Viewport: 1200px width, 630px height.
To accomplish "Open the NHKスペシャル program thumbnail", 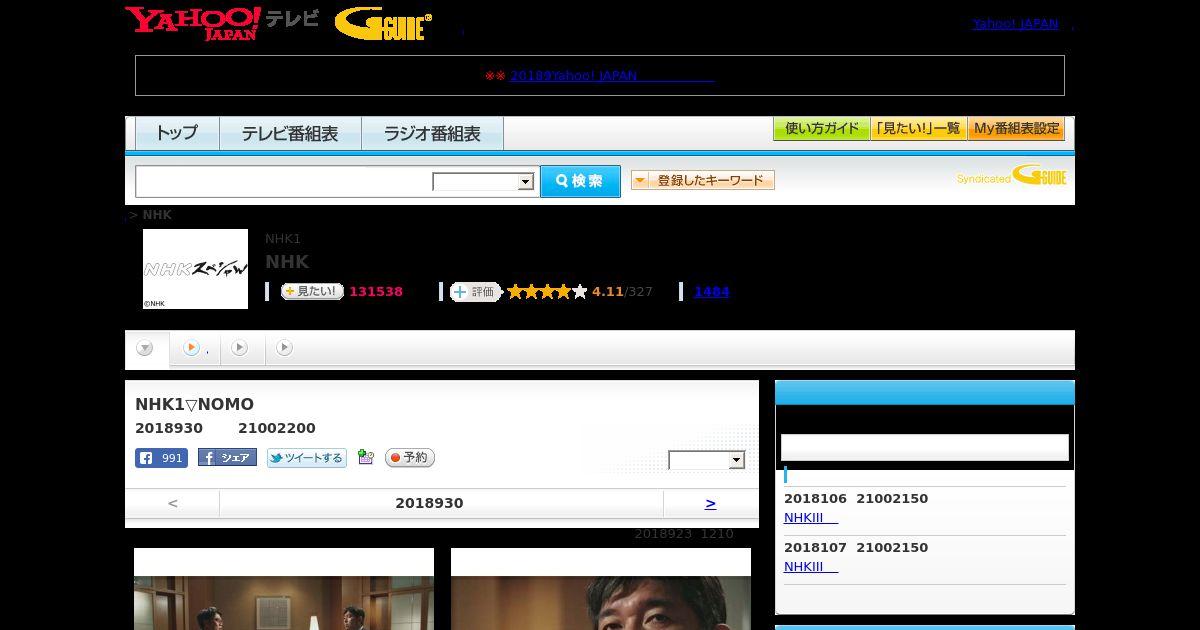I will click(195, 269).
